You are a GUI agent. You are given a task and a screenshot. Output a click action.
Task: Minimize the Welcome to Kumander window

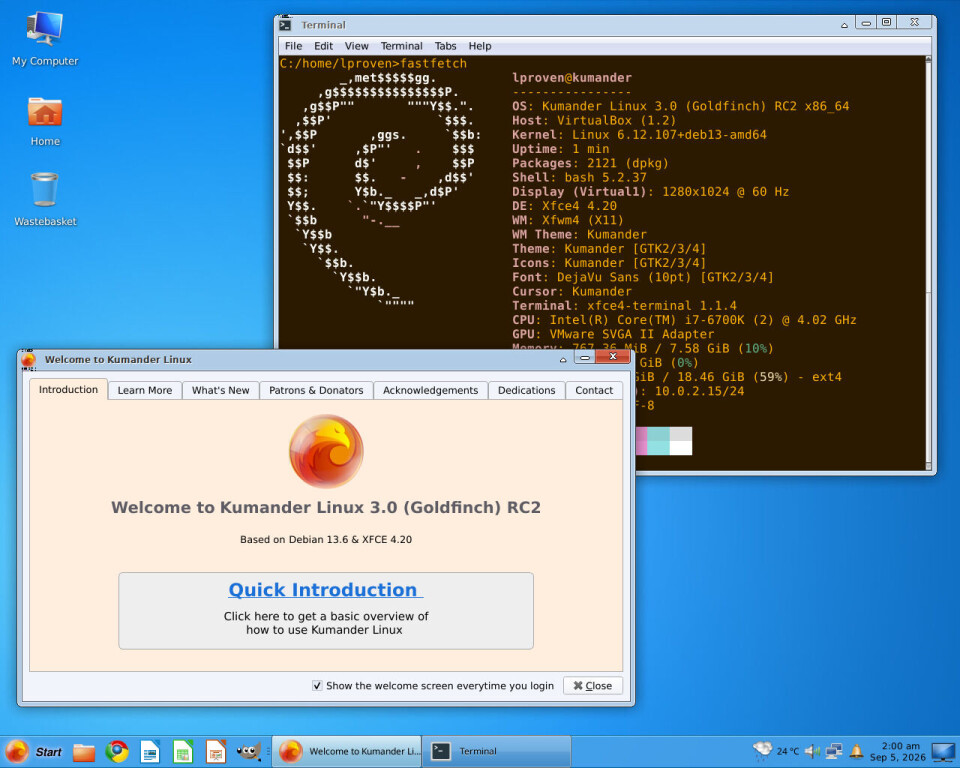[585, 357]
